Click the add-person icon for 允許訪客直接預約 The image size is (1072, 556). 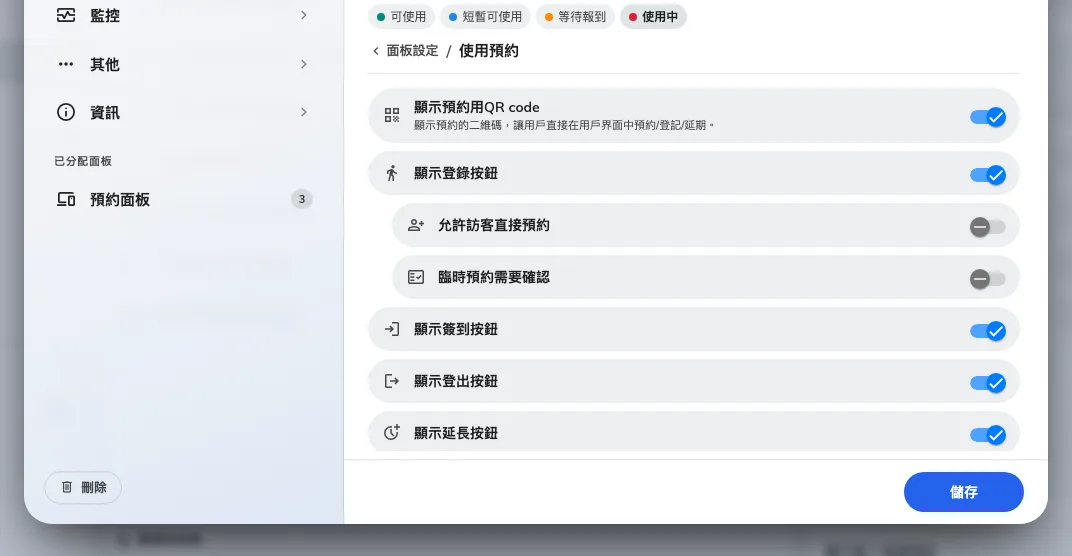[x=416, y=225]
